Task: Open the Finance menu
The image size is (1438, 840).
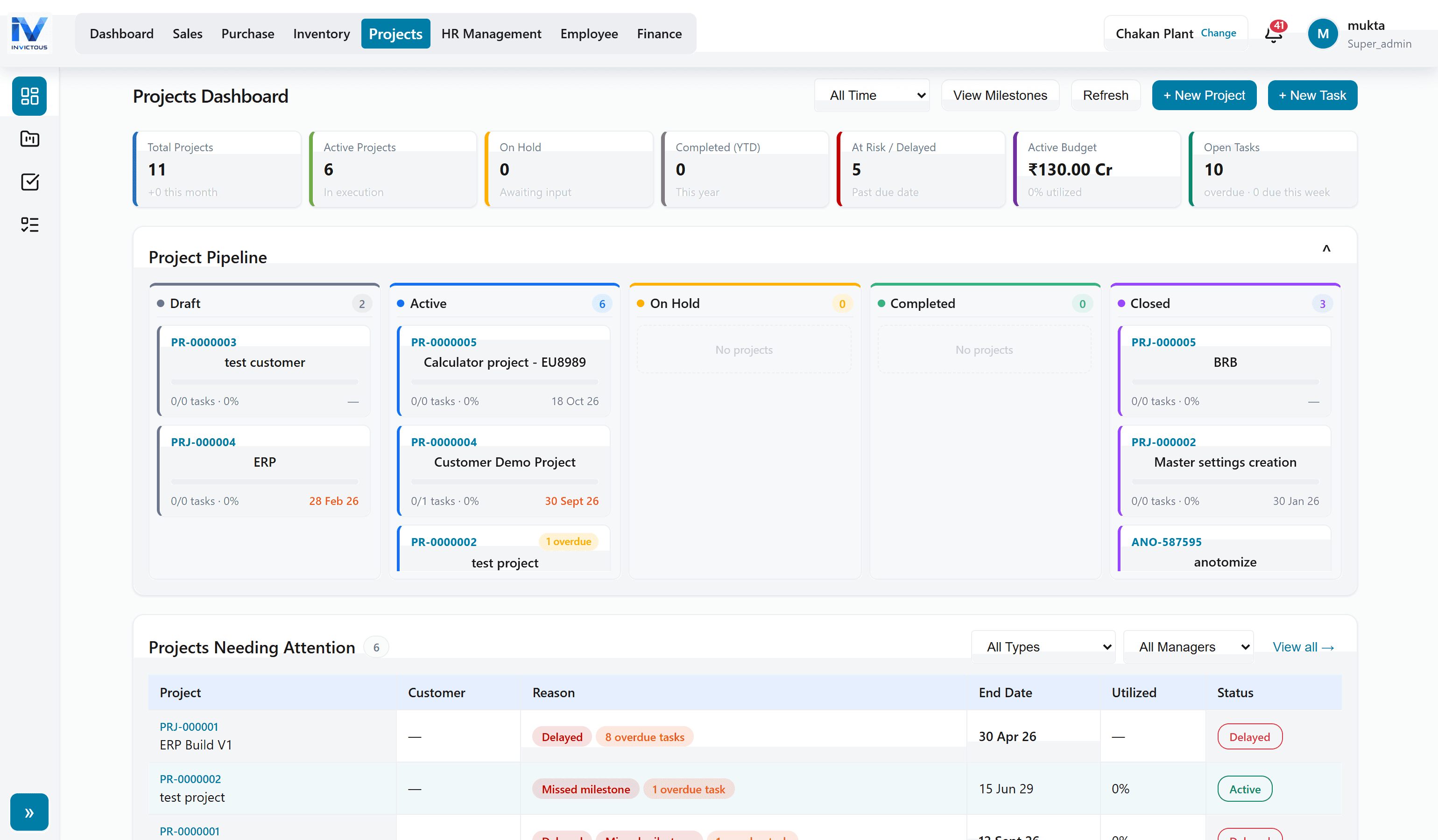Action: 659,34
